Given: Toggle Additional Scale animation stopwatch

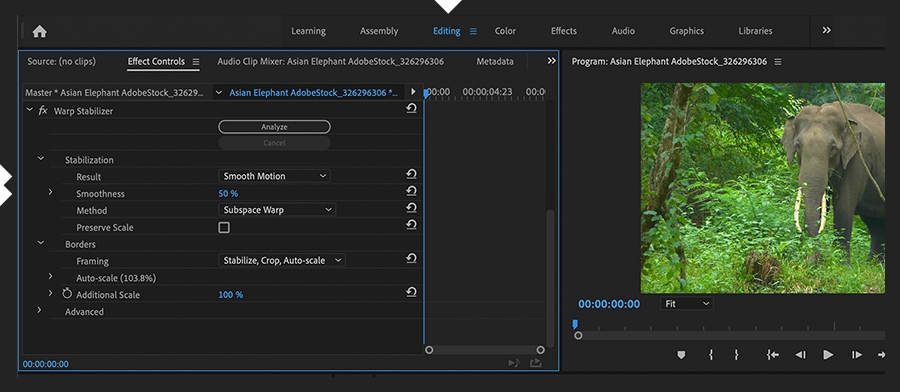Looking at the screenshot, I should [x=67, y=294].
